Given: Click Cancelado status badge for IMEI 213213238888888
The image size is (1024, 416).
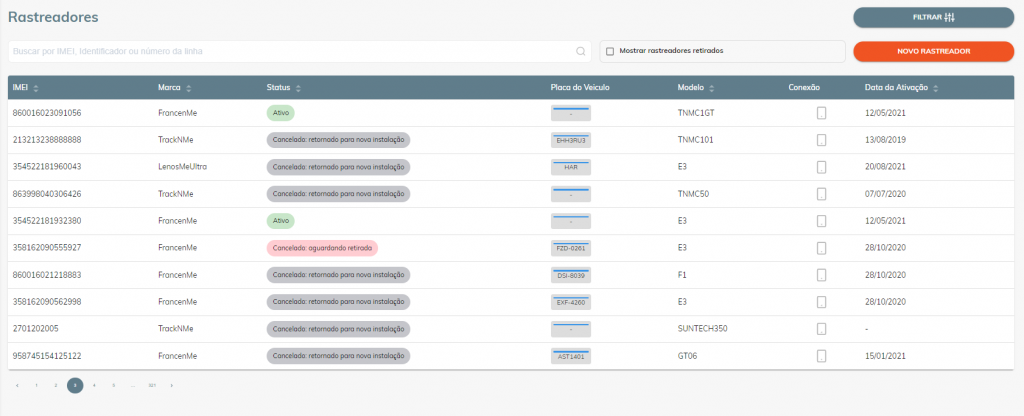Looking at the screenshot, I should (338, 140).
